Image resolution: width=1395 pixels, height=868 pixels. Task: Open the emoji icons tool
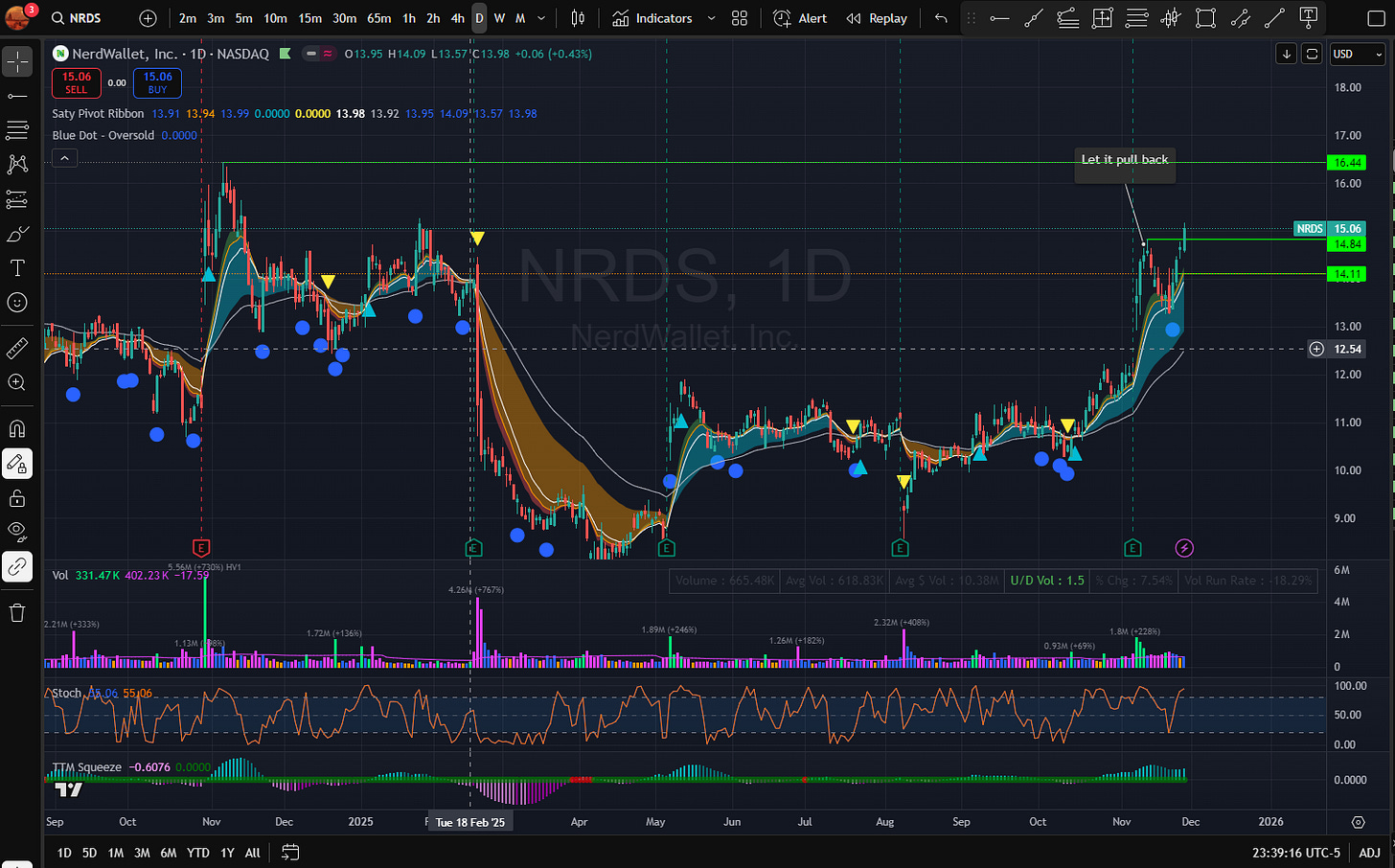coord(17,303)
